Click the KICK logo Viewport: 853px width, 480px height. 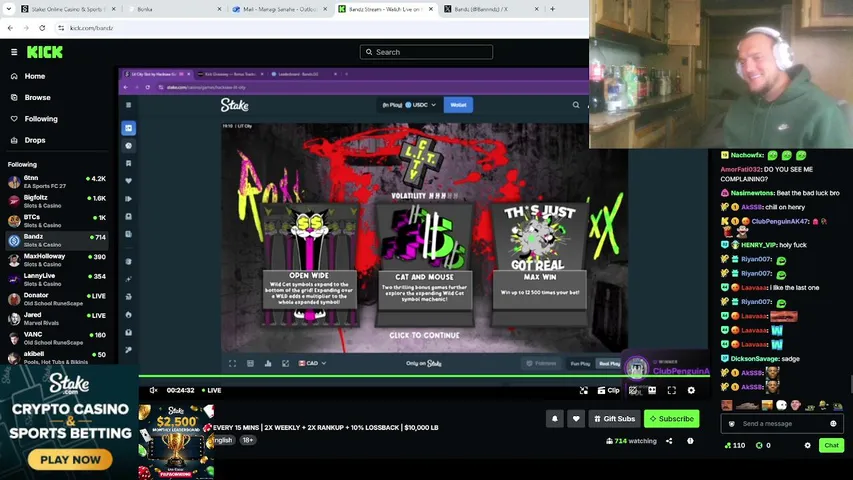tap(45, 52)
